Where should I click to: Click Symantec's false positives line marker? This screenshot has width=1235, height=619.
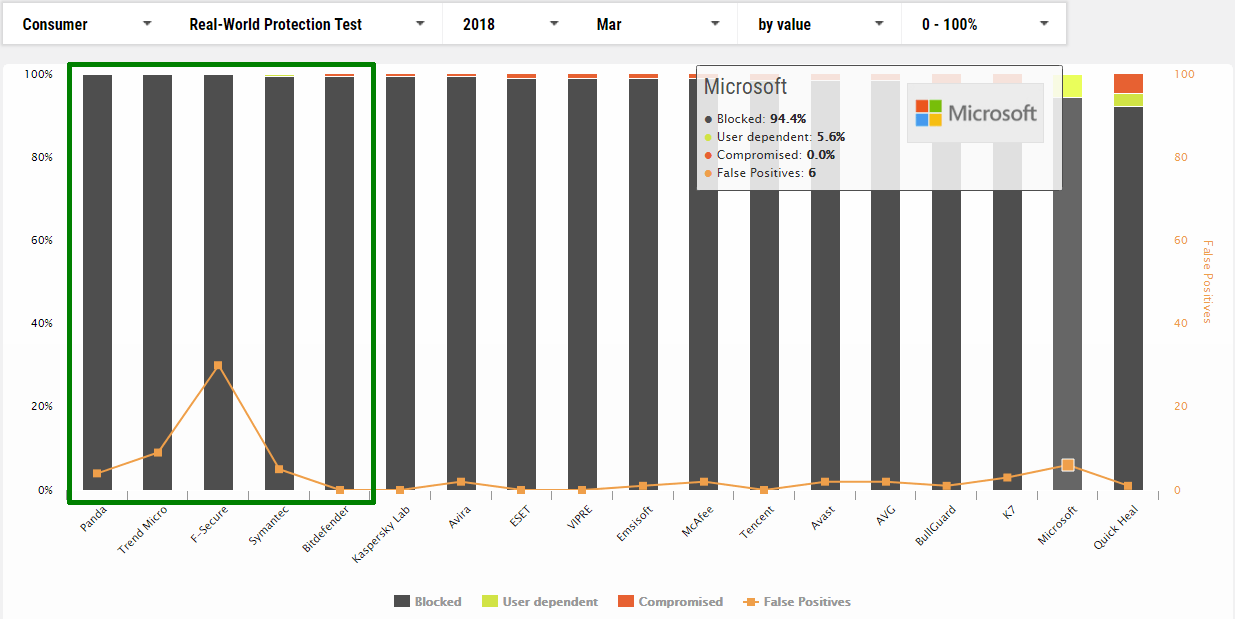point(279,469)
